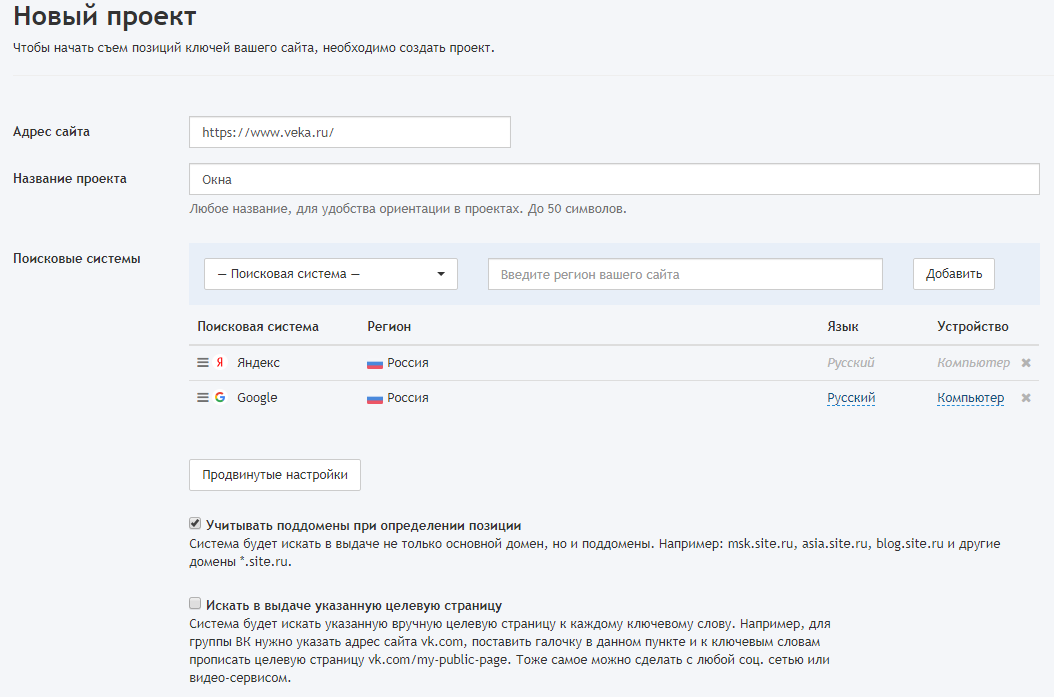The image size is (1054, 697).
Task: Open the "Поисковая система" dropdown
Action: [x=330, y=274]
